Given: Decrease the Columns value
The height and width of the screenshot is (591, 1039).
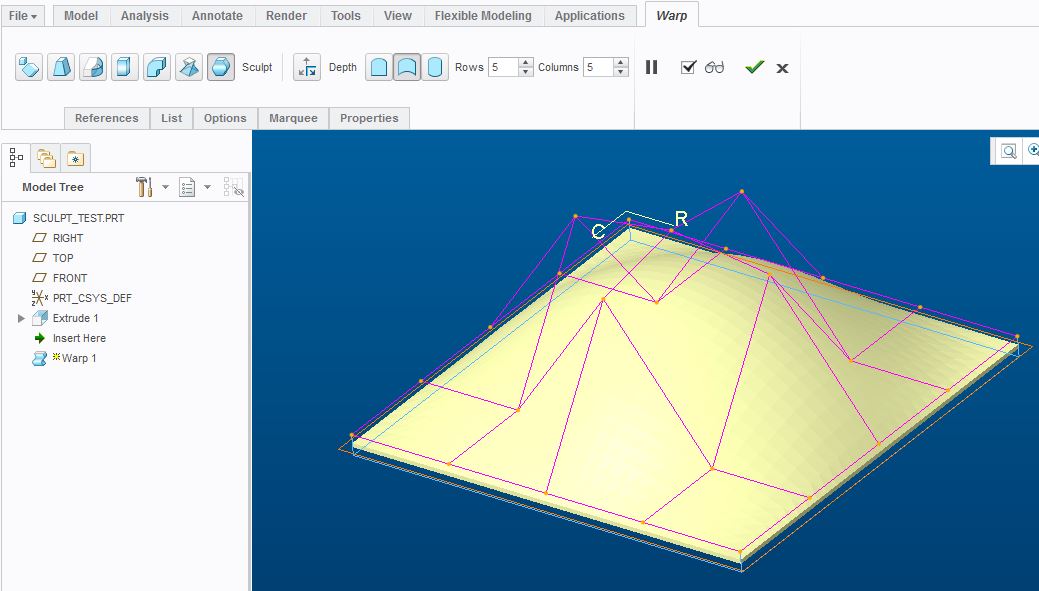Looking at the screenshot, I should pos(621,72).
